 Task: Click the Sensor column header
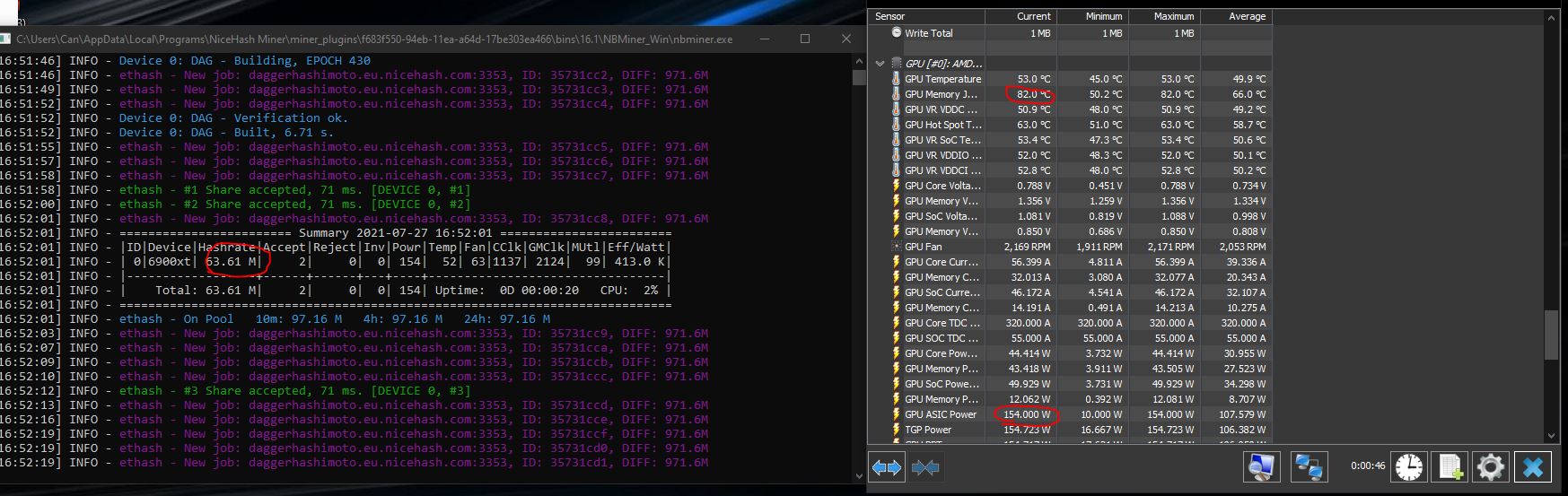click(926, 16)
